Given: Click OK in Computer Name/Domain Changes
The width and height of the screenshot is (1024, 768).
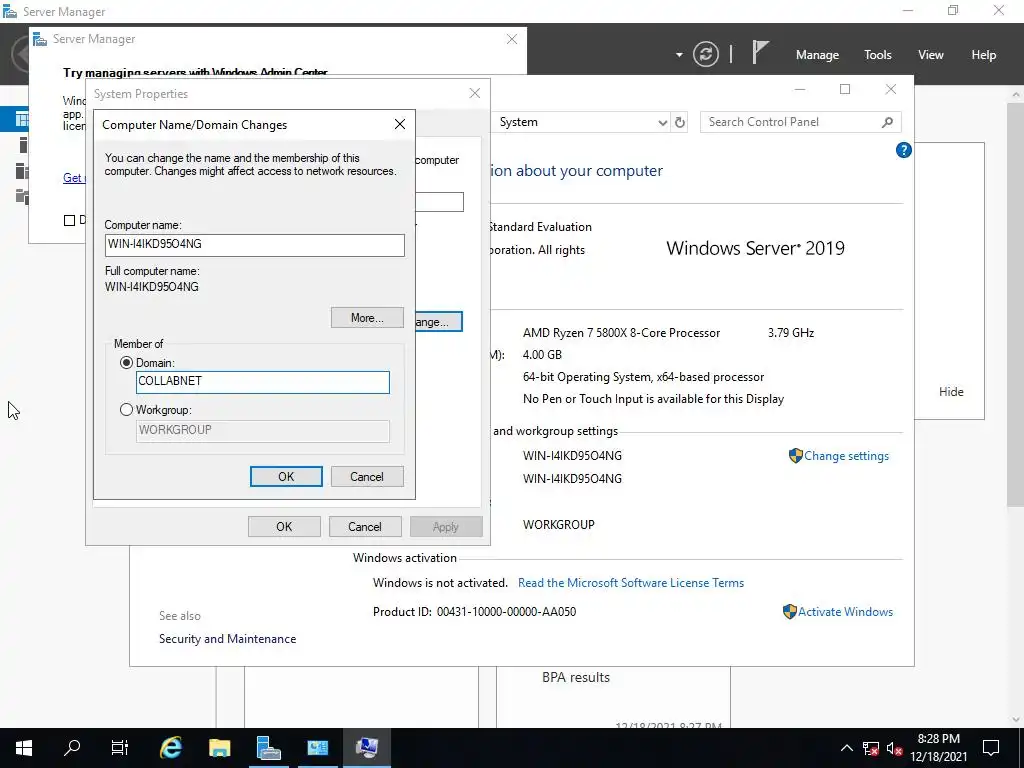Looking at the screenshot, I should [286, 477].
